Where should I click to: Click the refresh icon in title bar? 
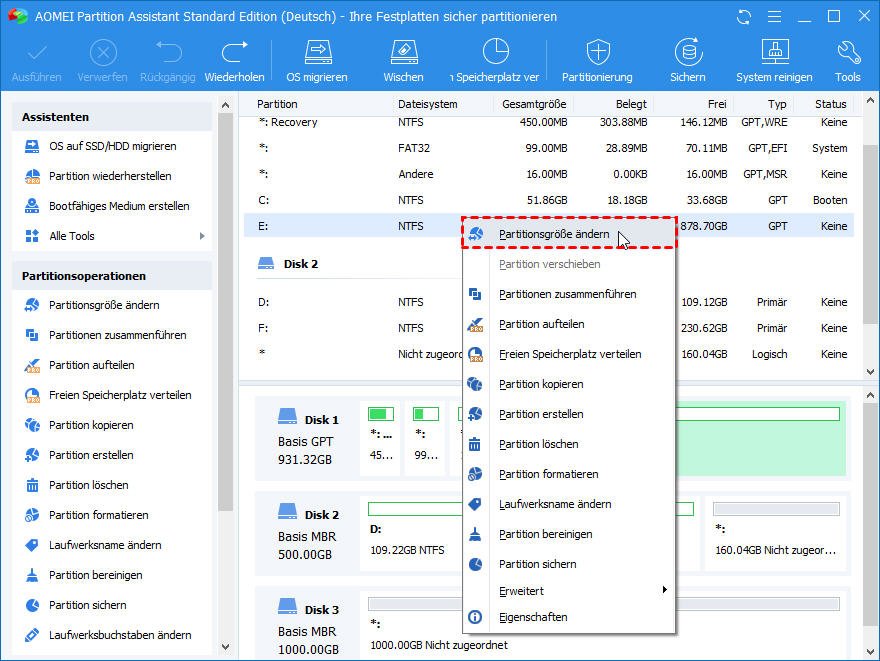coord(743,17)
